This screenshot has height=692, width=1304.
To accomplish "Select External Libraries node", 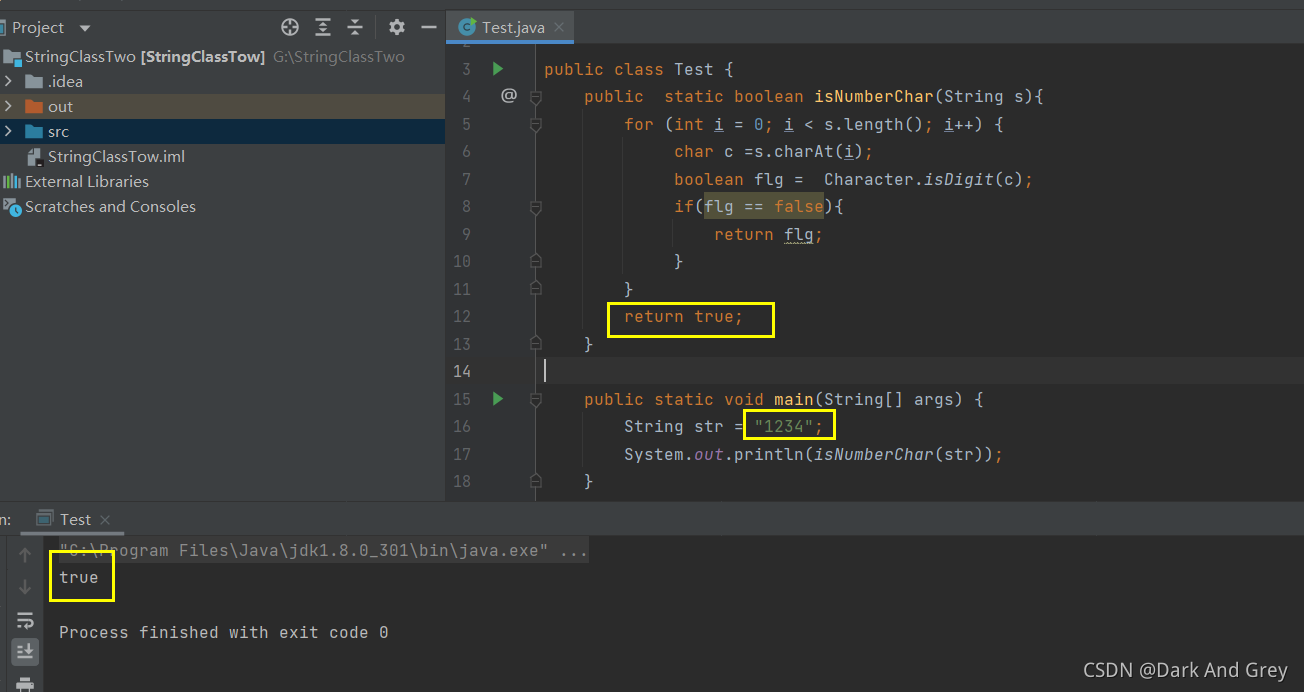I will (x=222, y=181).
